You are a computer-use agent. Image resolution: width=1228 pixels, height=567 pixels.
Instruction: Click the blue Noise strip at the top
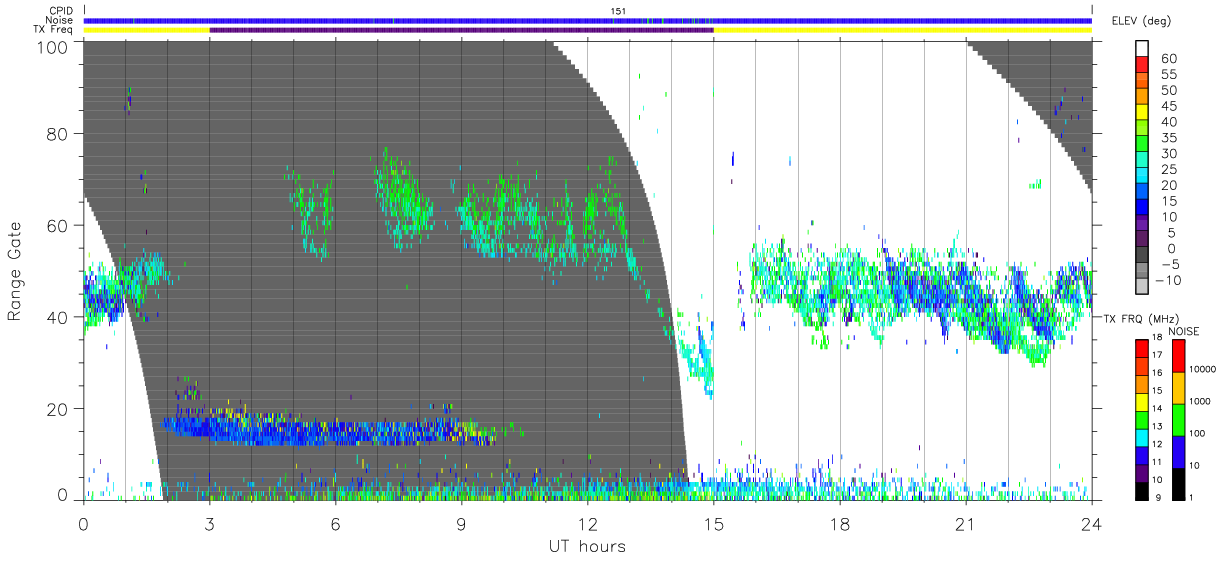(x=587, y=20)
